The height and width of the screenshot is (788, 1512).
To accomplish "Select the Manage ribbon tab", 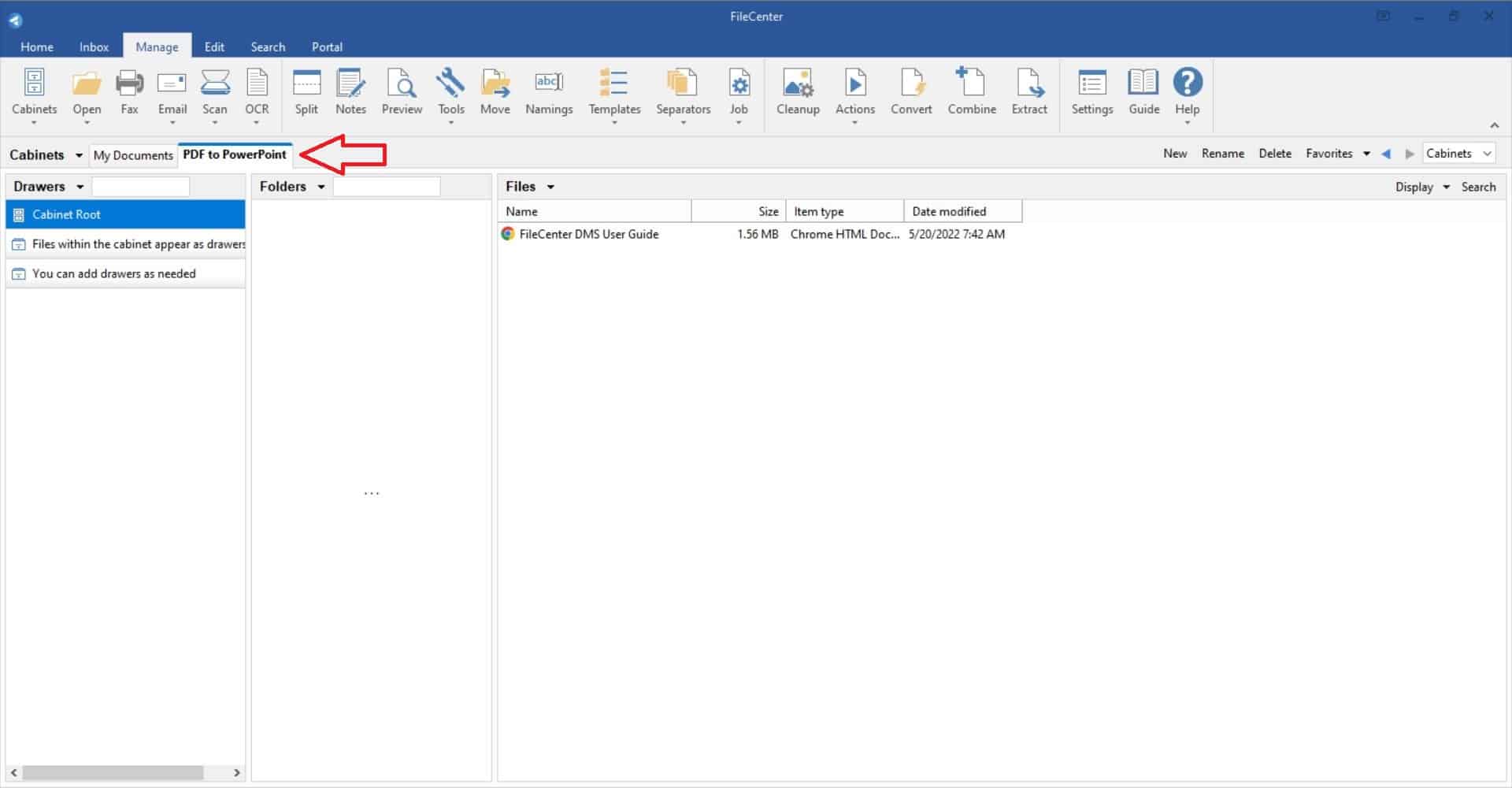I will coord(157,46).
